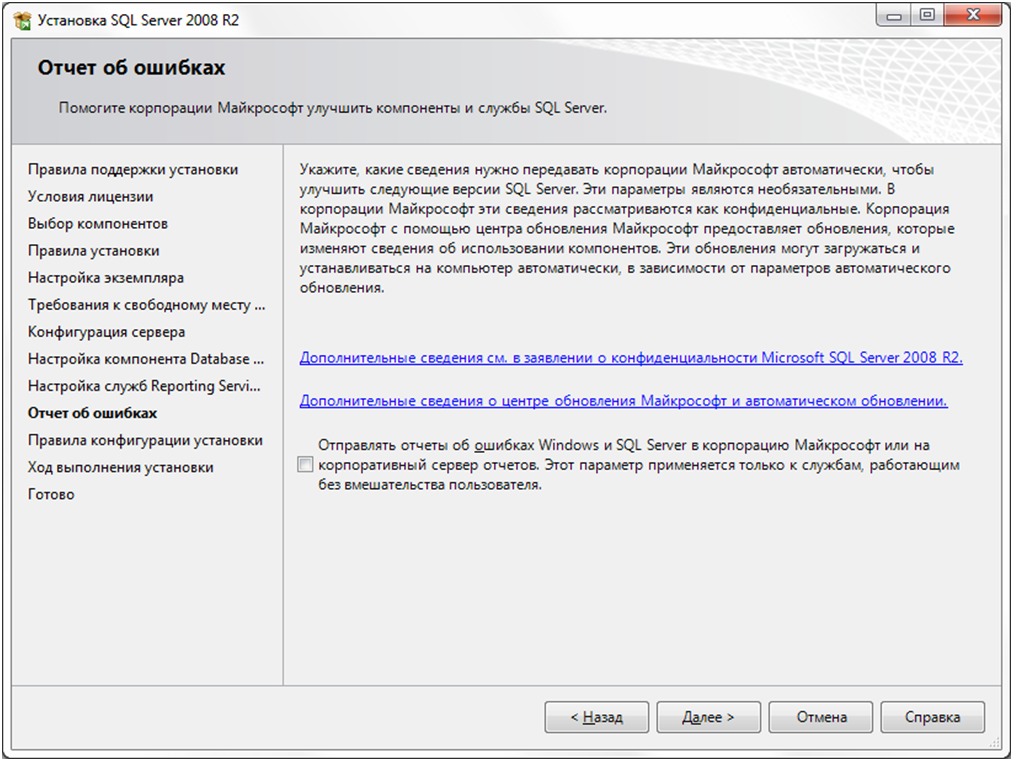Click the SQL Server setup title bar icon
The image size is (1013, 761).
click(x=22, y=21)
